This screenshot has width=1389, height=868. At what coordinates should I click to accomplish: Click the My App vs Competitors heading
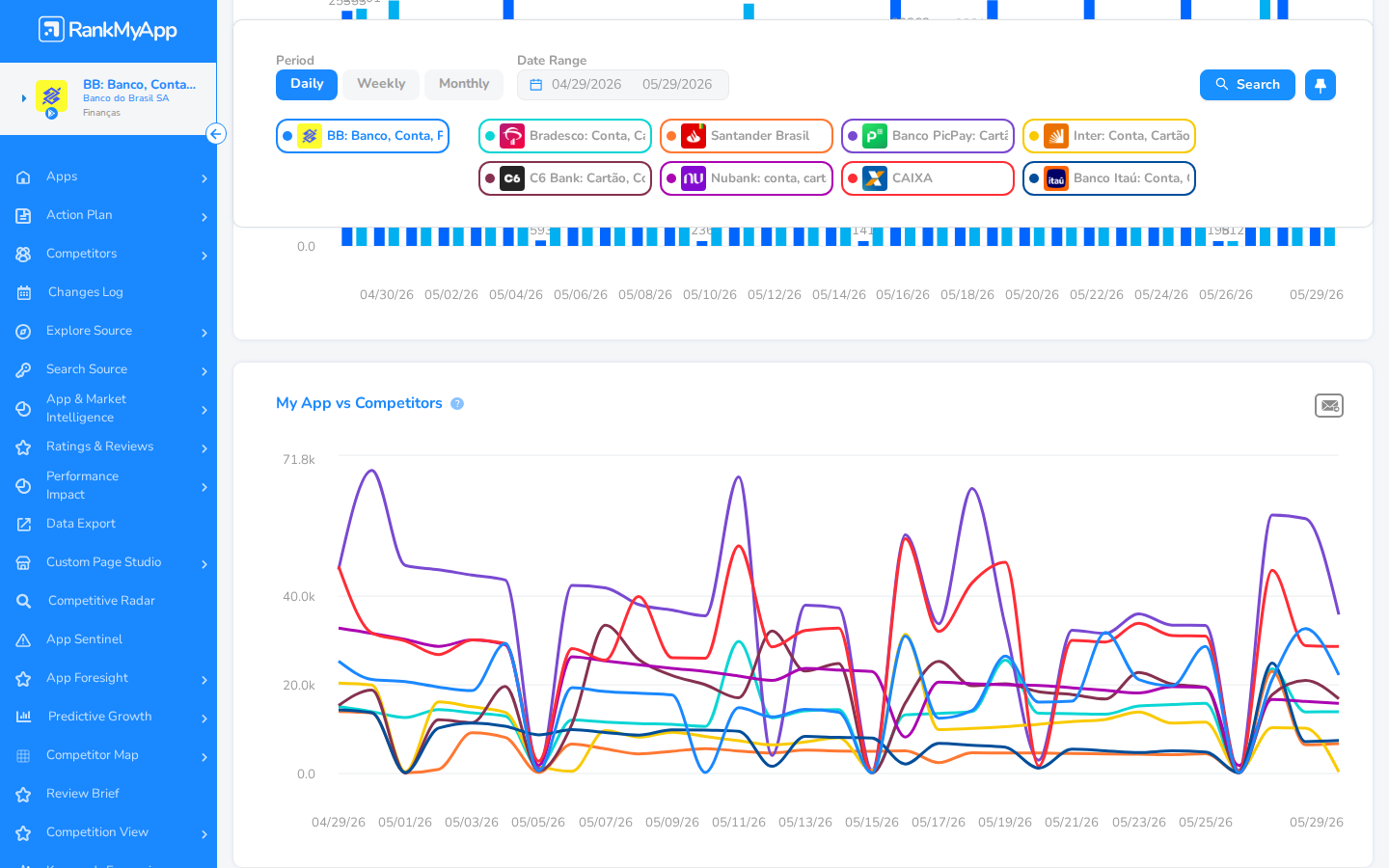coord(359,403)
